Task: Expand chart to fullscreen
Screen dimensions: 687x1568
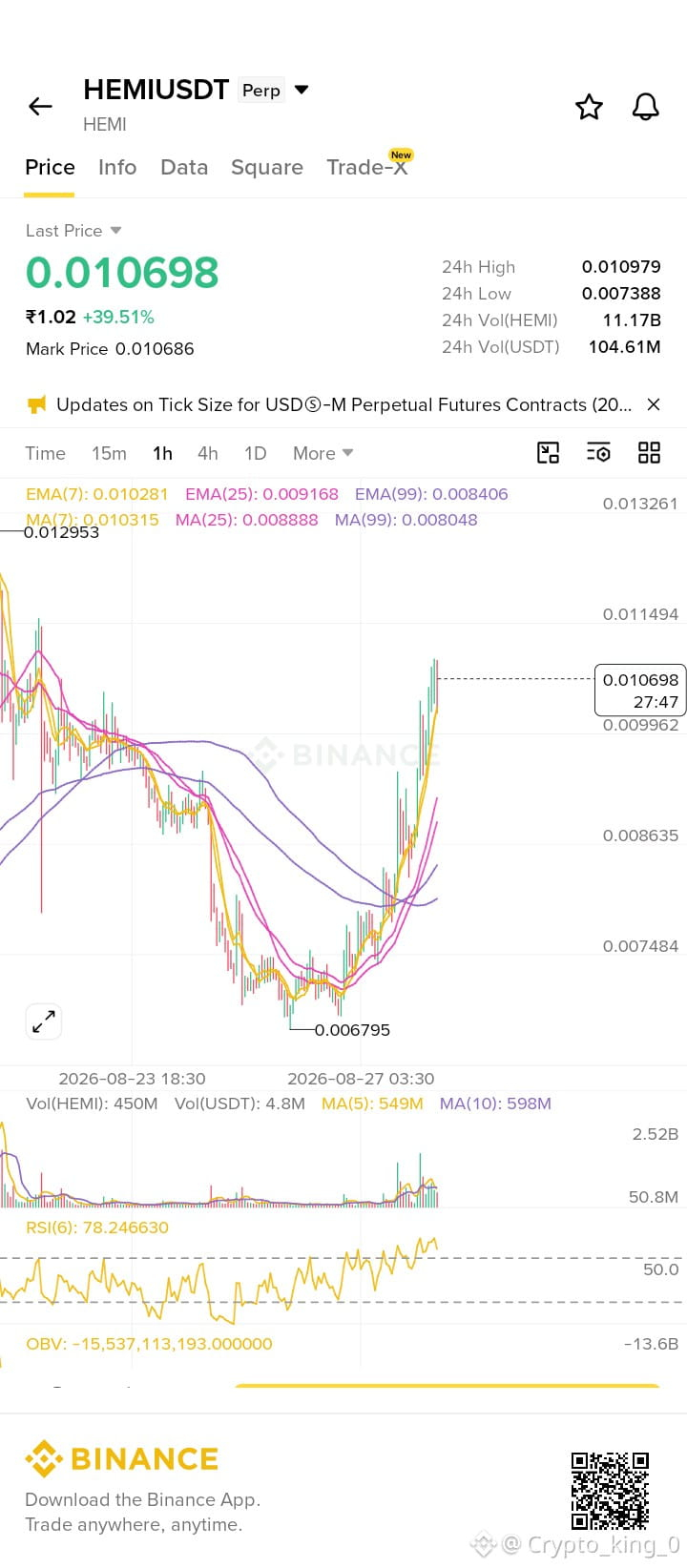Action: pos(44,1021)
